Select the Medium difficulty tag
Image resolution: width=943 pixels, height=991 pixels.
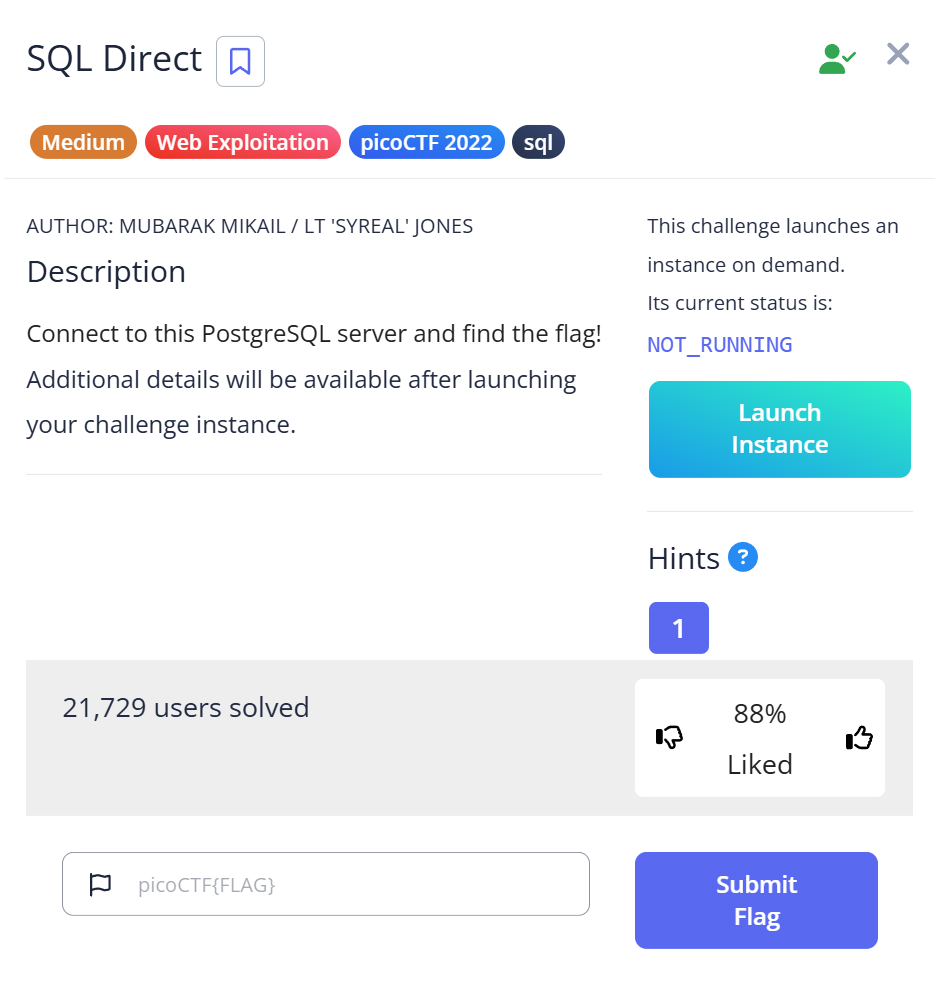pos(83,143)
